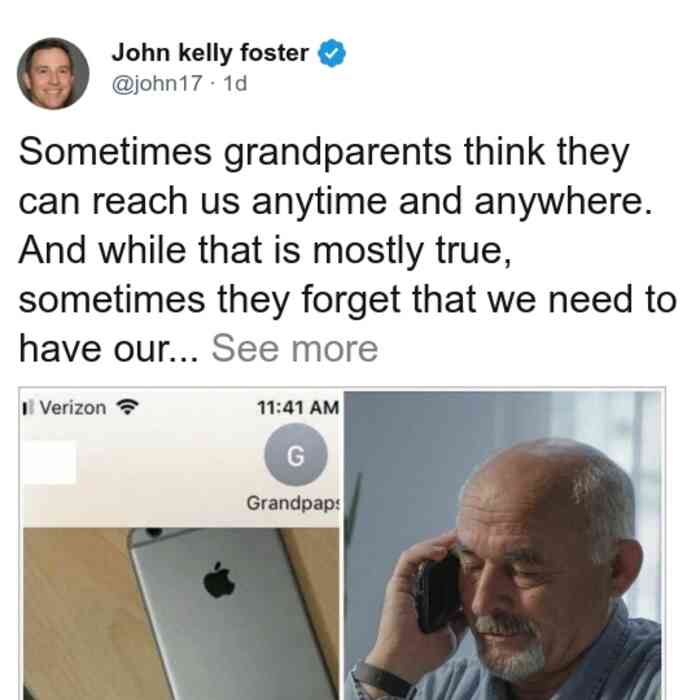Open the John kelly foster display name
The height and width of the screenshot is (700, 700).
click(x=210, y=53)
